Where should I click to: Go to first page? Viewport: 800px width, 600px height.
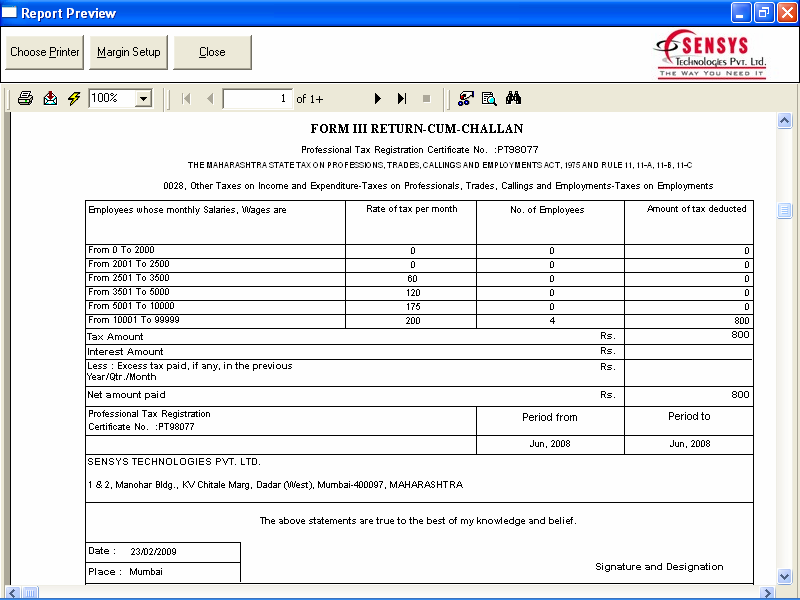tap(186, 98)
